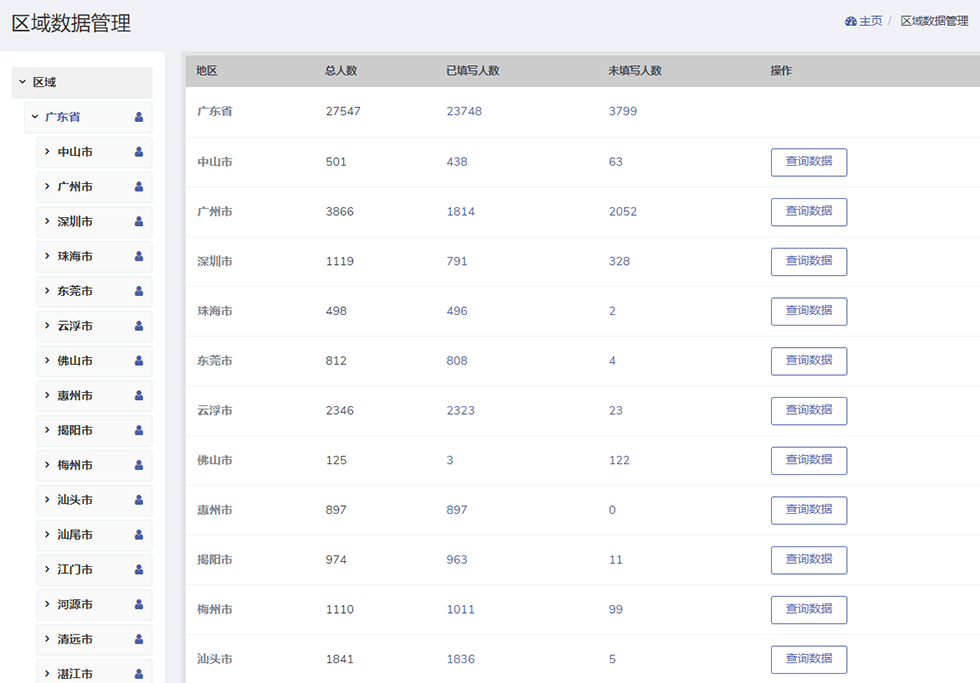Click the user icon next to 中山市
The height and width of the screenshot is (683, 980).
[x=139, y=152]
